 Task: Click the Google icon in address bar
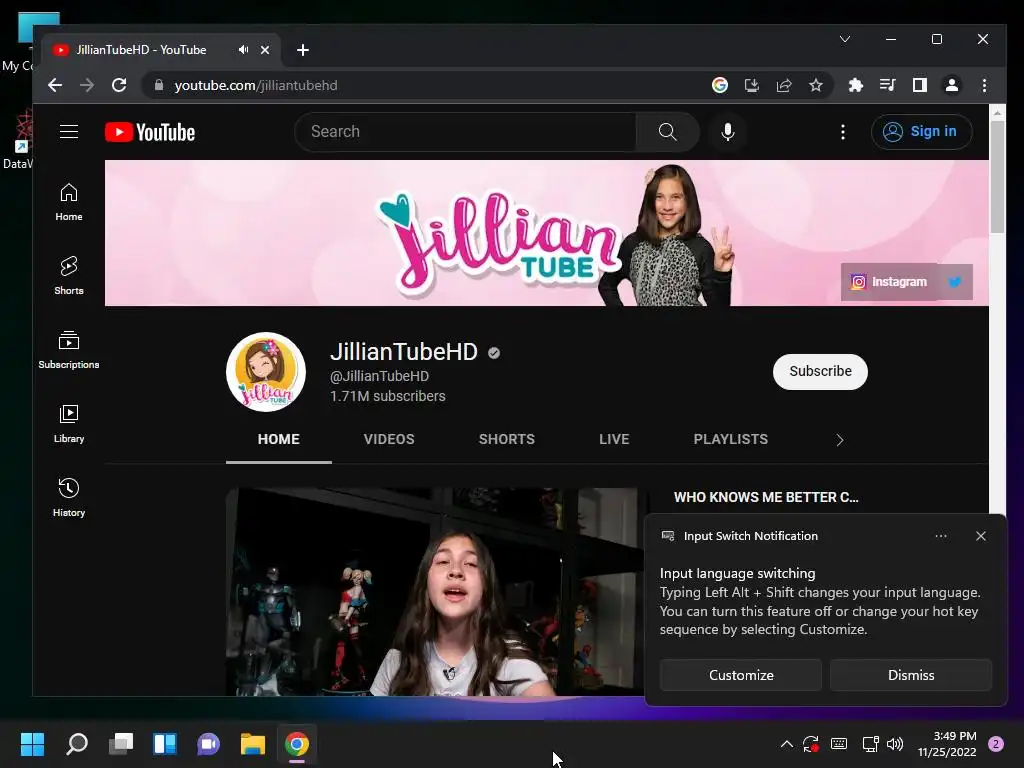point(720,85)
